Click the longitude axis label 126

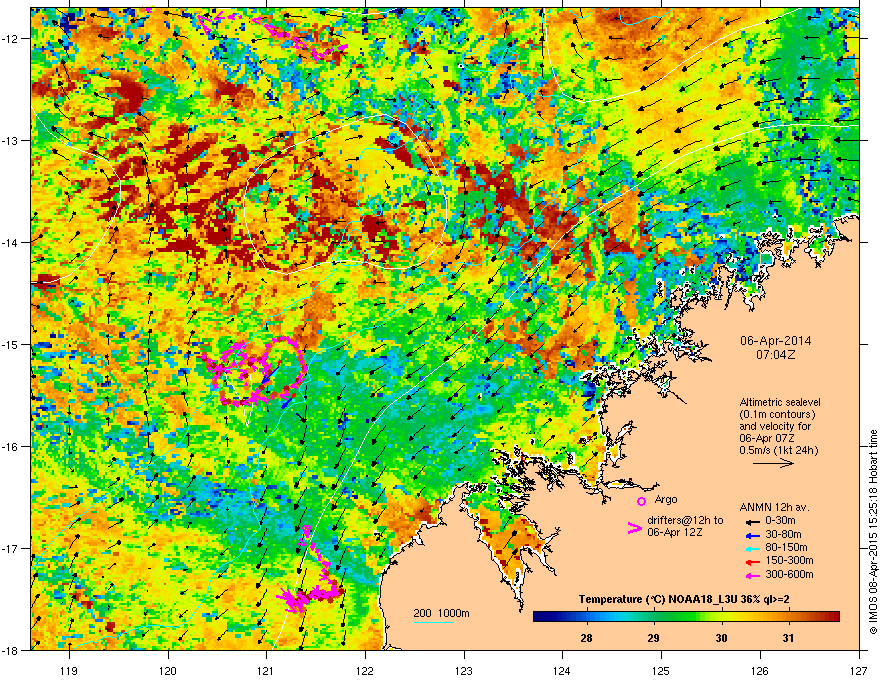760,670
